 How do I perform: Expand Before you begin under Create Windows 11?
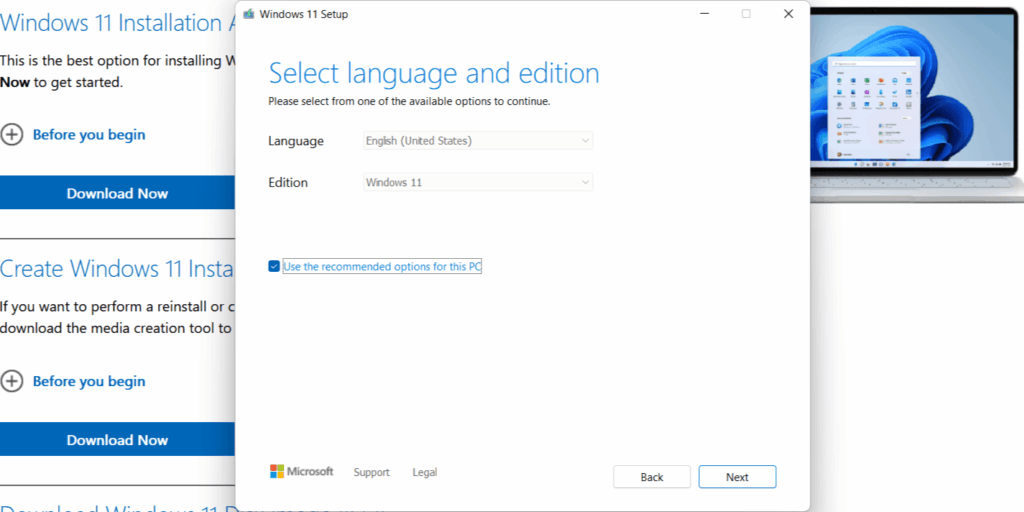pyautogui.click(x=11, y=381)
